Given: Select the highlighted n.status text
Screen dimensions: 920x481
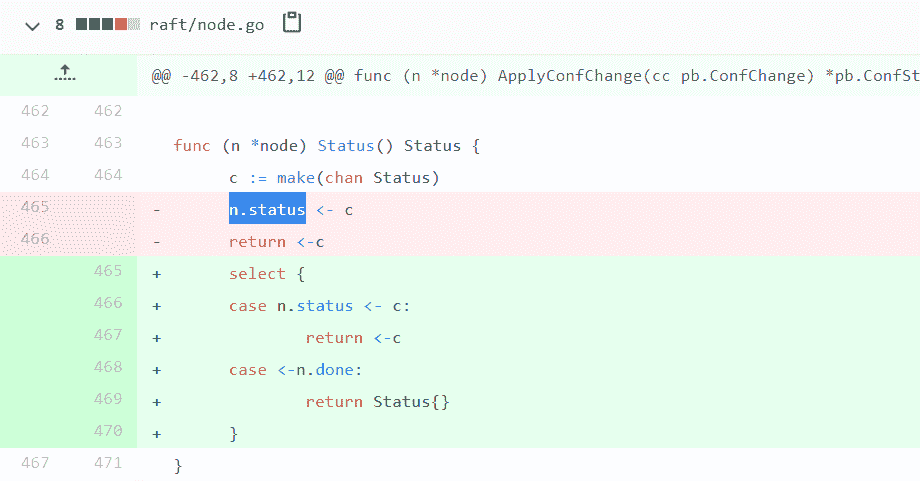Looking at the screenshot, I should [x=267, y=210].
